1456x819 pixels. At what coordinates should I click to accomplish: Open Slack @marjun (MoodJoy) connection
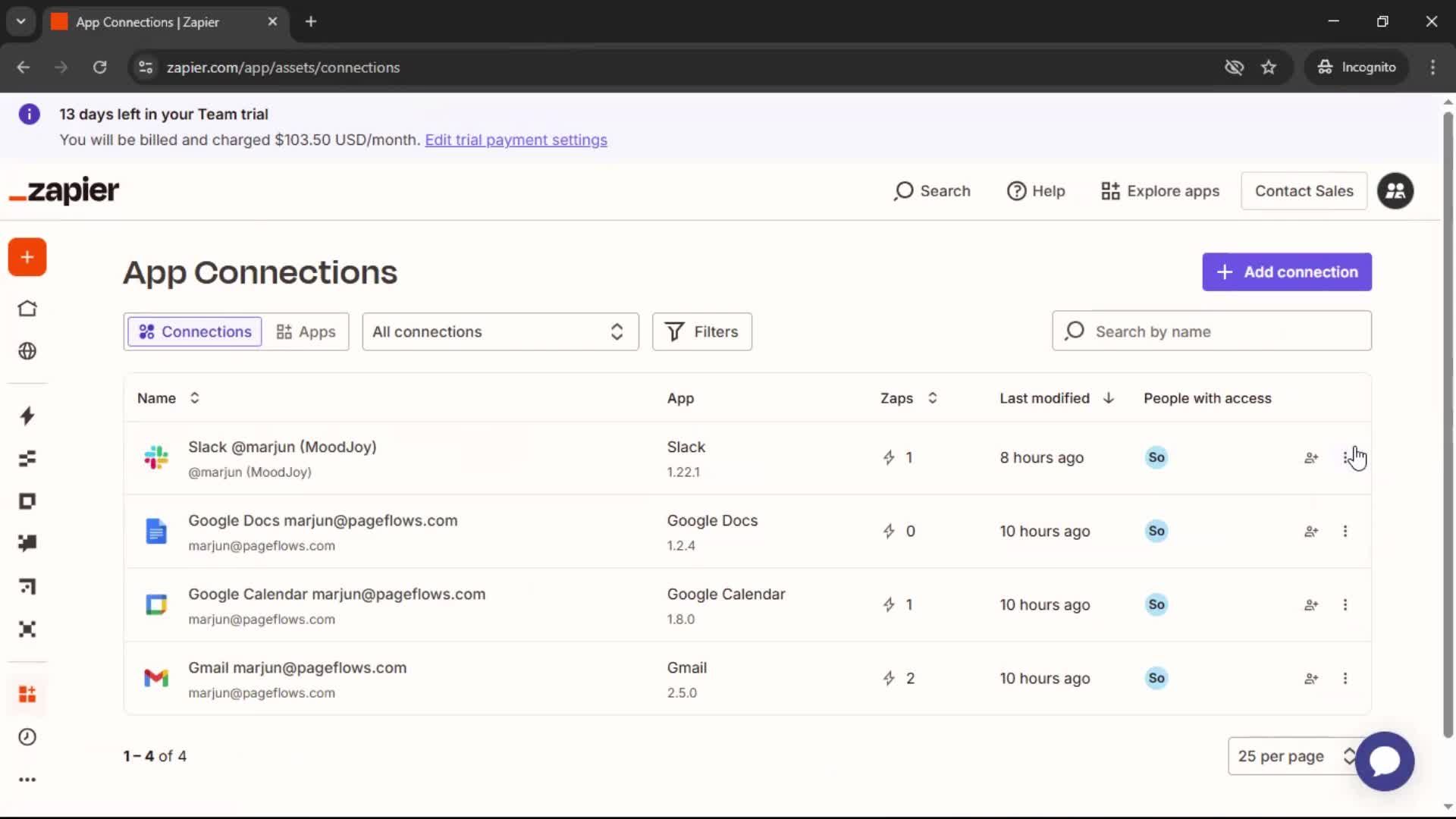pyautogui.click(x=282, y=447)
